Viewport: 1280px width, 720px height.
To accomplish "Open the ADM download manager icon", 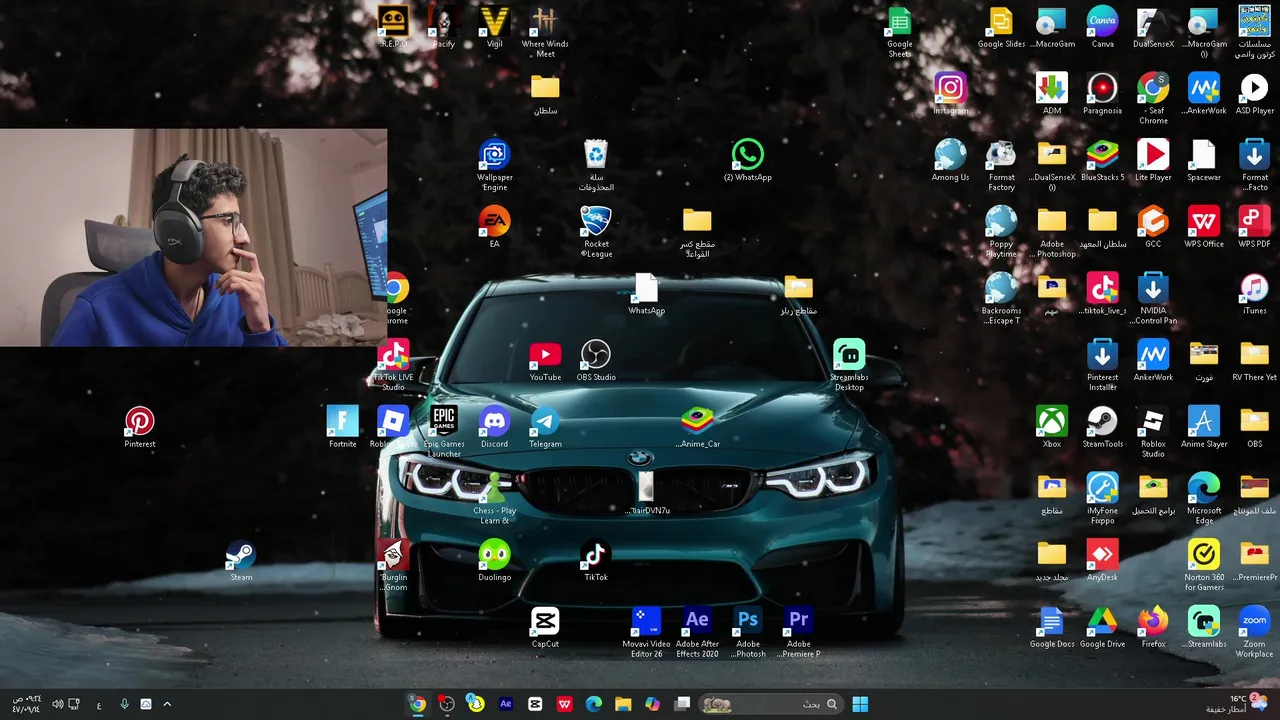I will point(1052,93).
